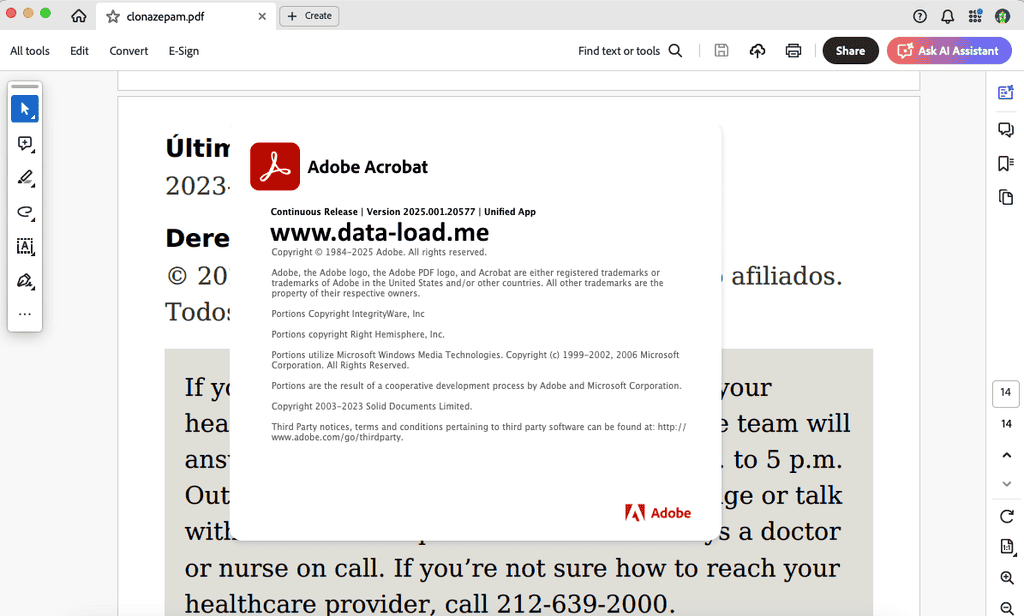Click the Portions Copyright IntegrityWare, Inc line
Screen dimensions: 1024x616
(x=348, y=314)
